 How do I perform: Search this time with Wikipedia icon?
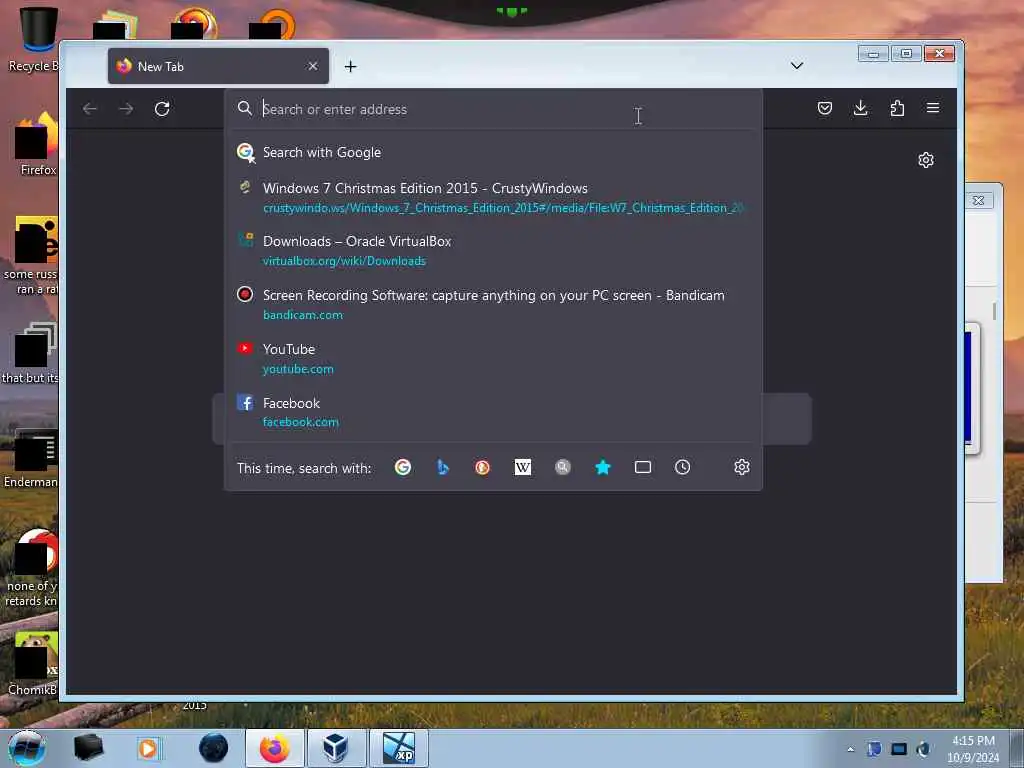[x=522, y=468]
